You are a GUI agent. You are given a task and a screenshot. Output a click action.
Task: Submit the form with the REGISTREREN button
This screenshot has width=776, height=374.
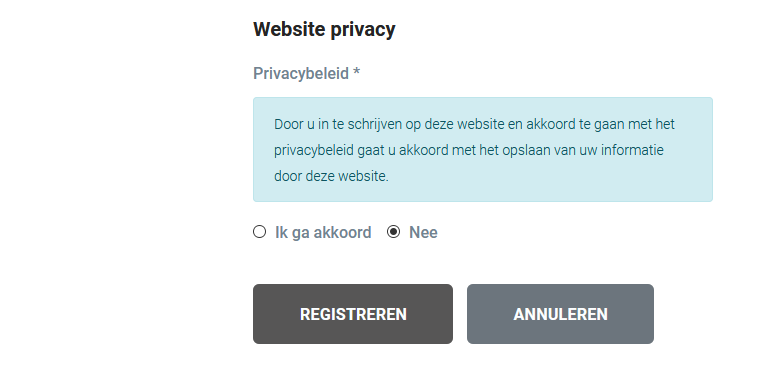click(x=353, y=314)
